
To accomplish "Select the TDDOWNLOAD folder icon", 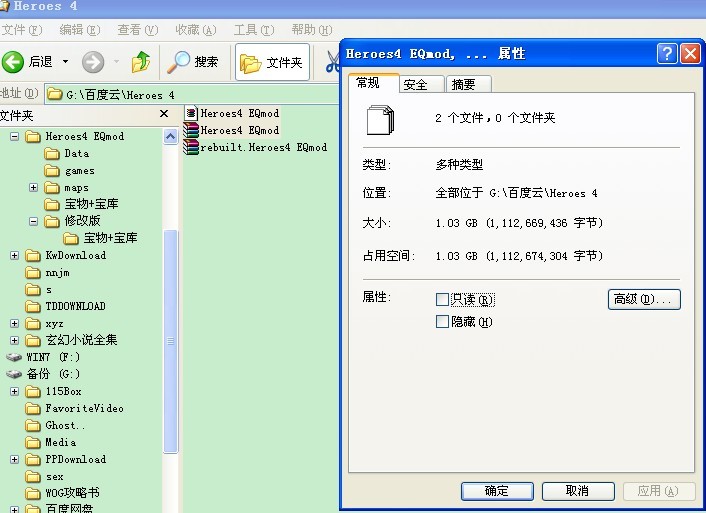I will point(33,306).
